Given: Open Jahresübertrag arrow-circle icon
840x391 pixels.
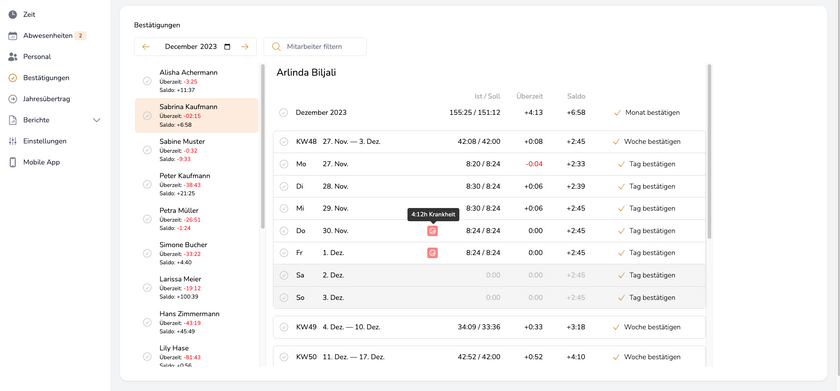Looking at the screenshot, I should coord(13,99).
